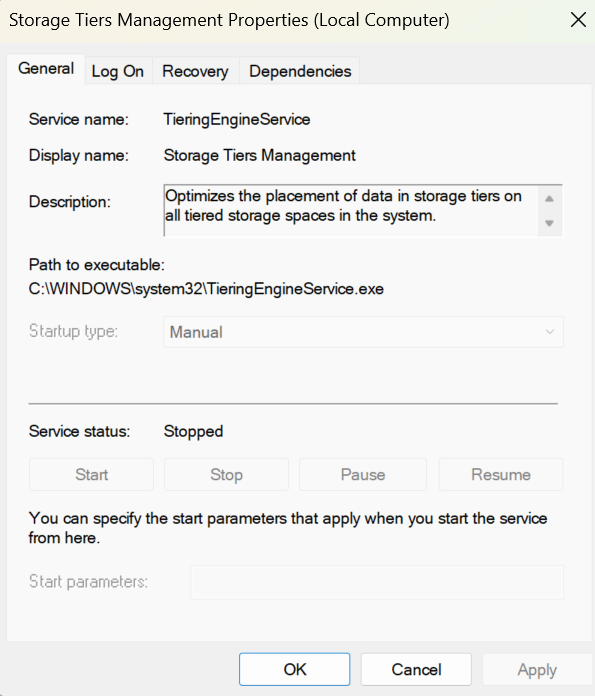Switch to the General tab
The image size is (595, 696).
pyautogui.click(x=46, y=69)
